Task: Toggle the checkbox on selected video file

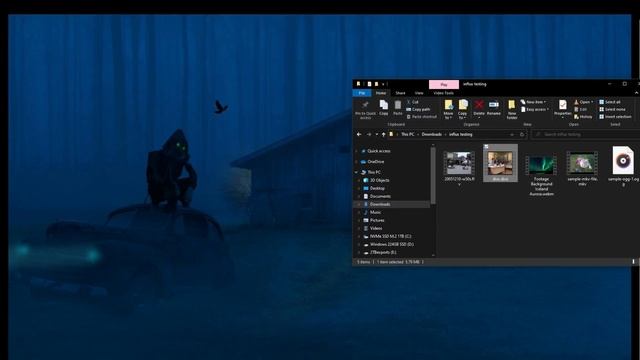Action: (486, 146)
